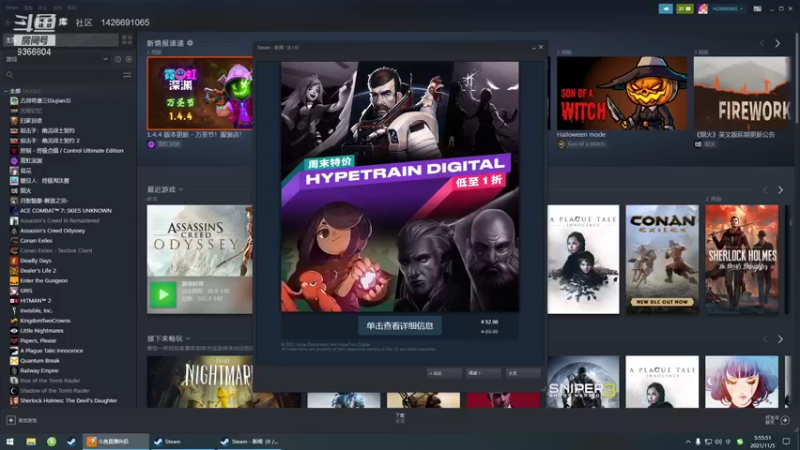This screenshot has width=800, height=450.
Task: Click the Conan Exiles game icon in list
Action: 14,241
